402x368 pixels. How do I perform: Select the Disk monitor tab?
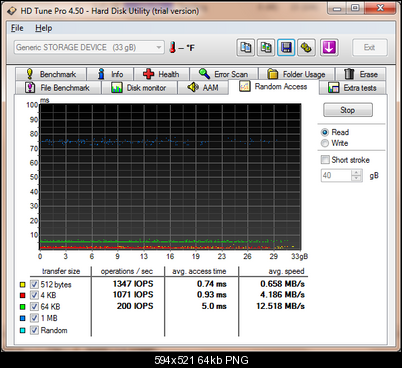(139, 88)
